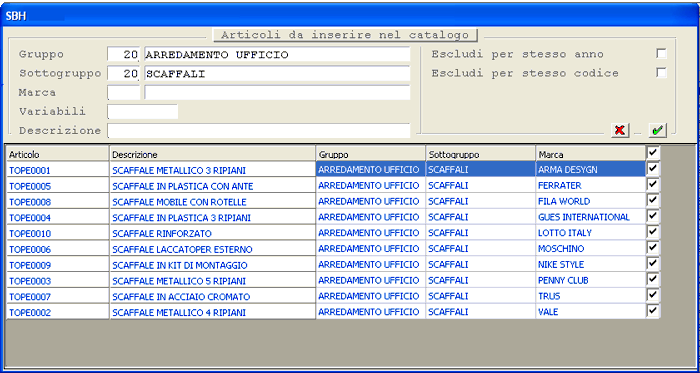Click the Descrizione filter input field

coord(258,131)
